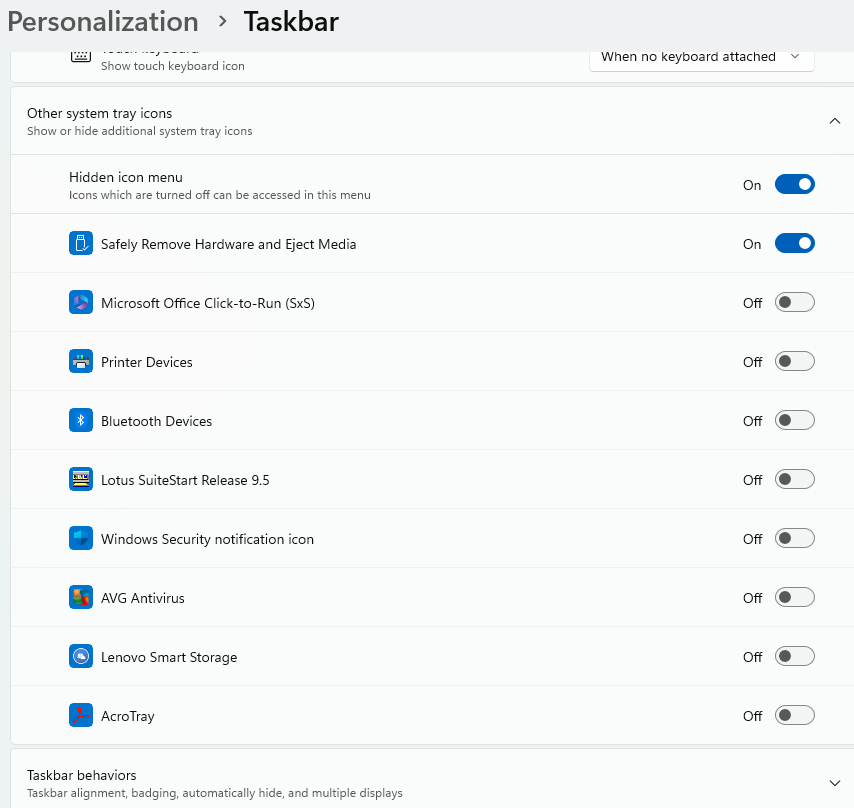Image resolution: width=854 pixels, height=808 pixels.
Task: Click the Microsoft Office Click-to-Run icon
Action: [81, 302]
